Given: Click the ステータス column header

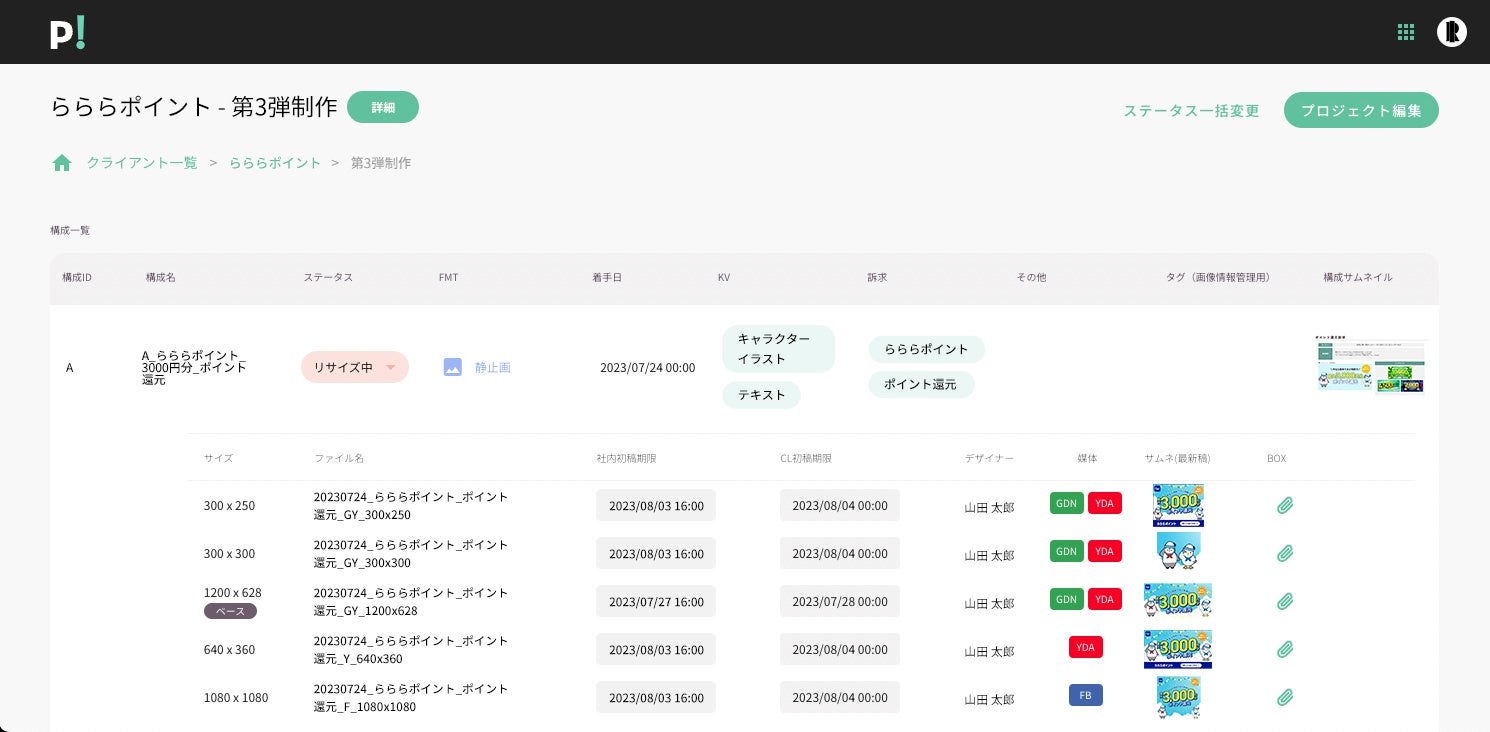Looking at the screenshot, I should [328, 277].
